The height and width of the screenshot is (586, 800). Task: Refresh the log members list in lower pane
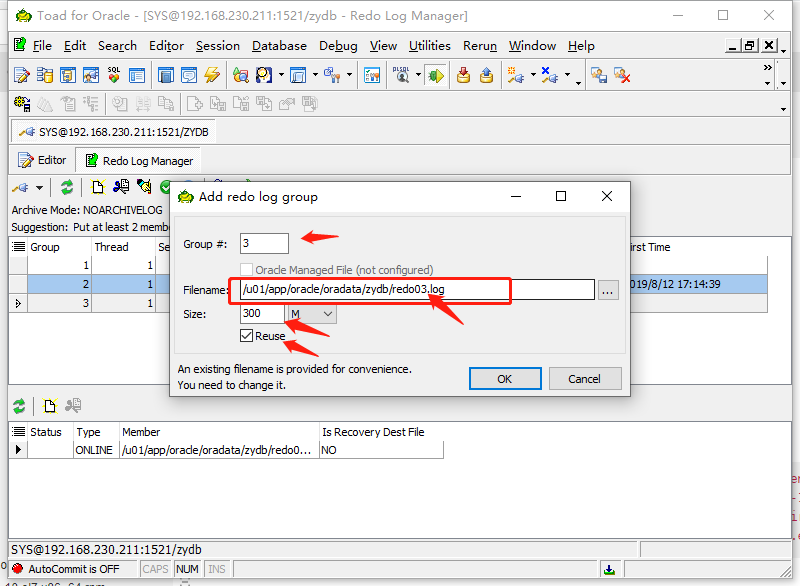[19, 406]
